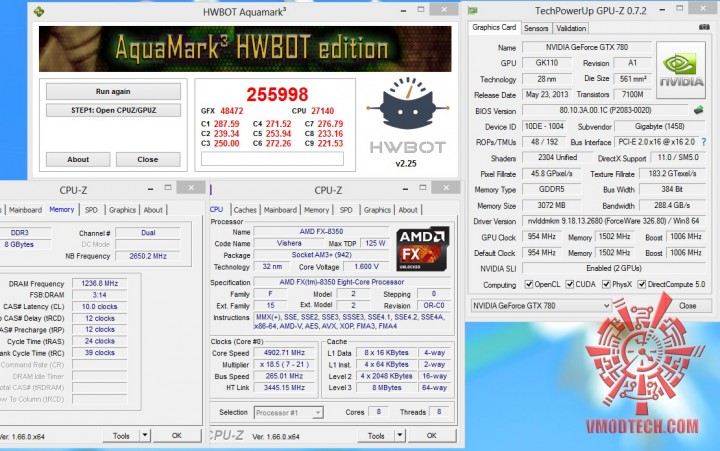Expand Tools arrow in right CPU-Z window
The image size is (720, 451).
point(399,435)
